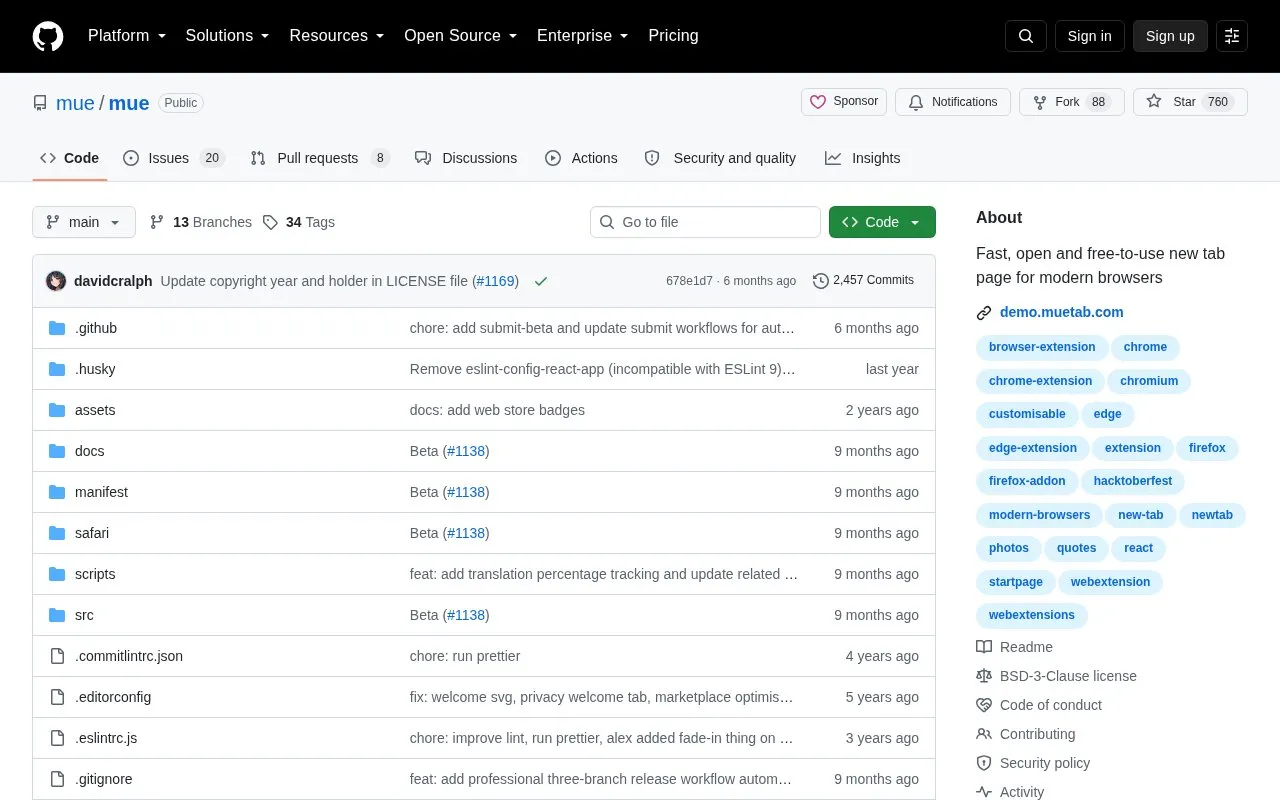This screenshot has width=1280, height=800.
Task: Open the demo.muetab.com website link
Action: [x=1062, y=312]
